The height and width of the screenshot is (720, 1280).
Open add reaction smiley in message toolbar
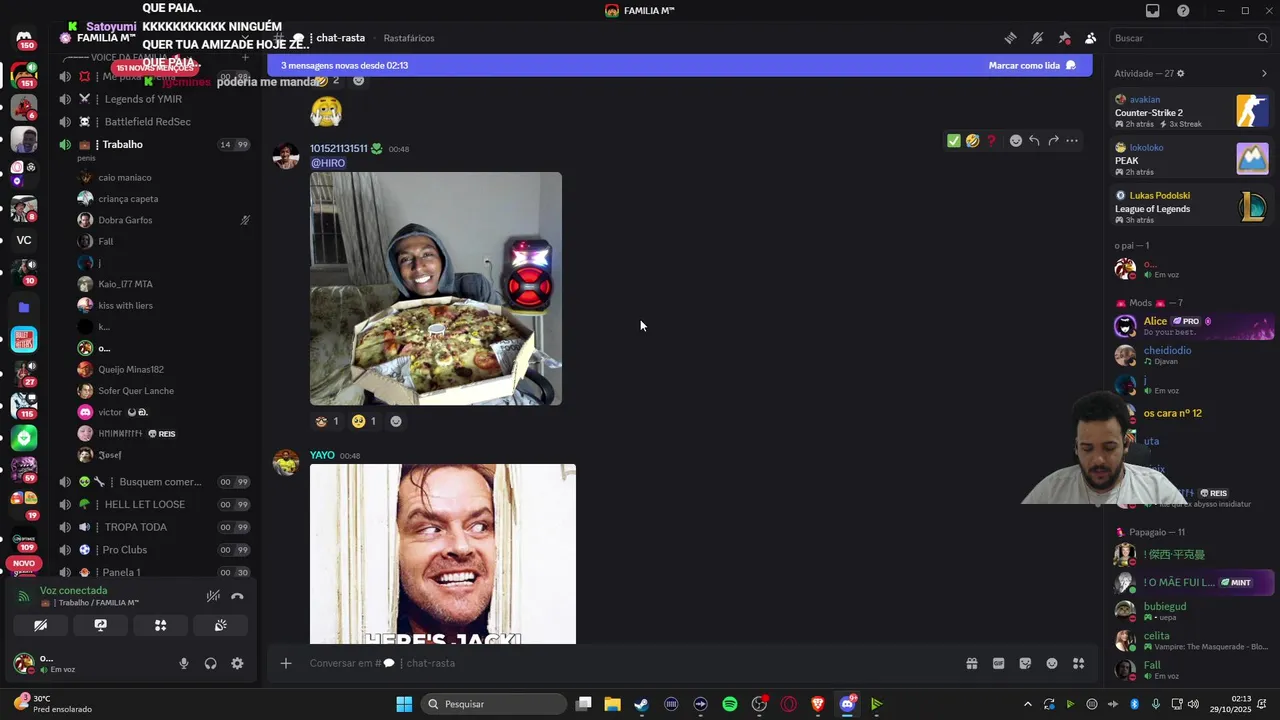1016,141
